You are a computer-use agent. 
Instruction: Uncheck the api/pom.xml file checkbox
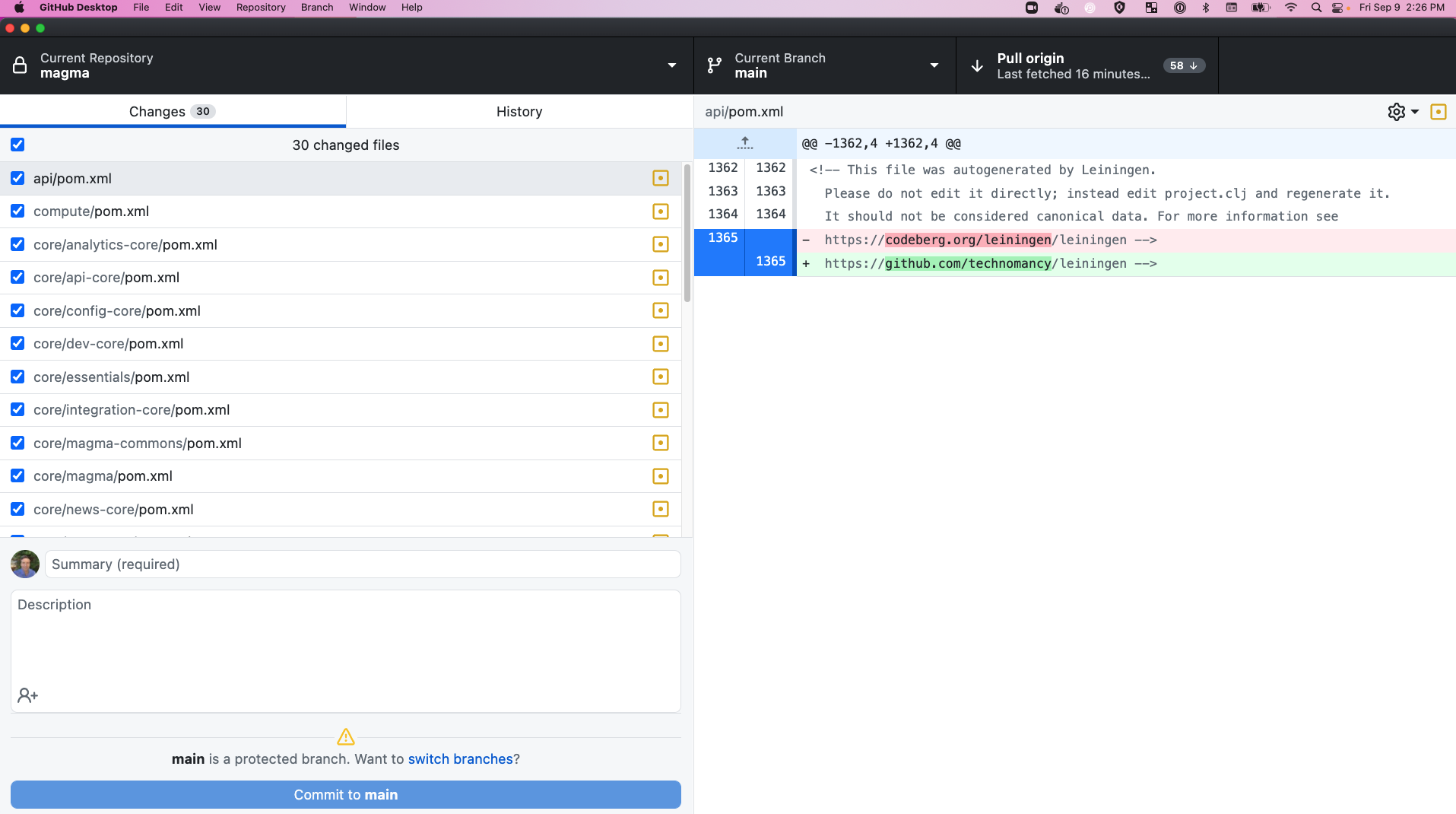click(17, 178)
